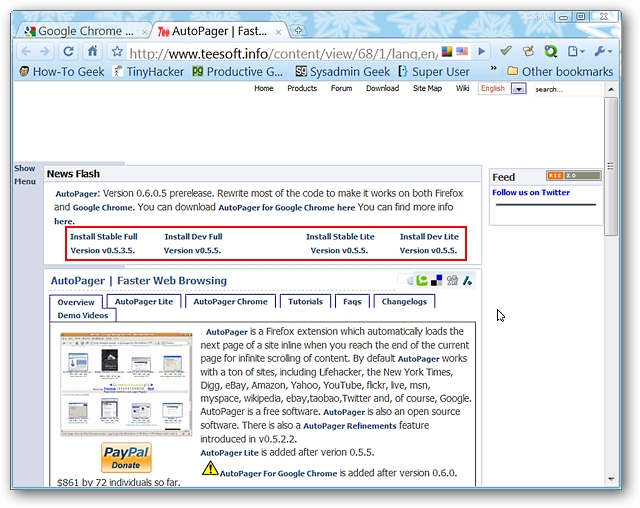
Task: Open the Changelogs tab
Action: point(404,302)
